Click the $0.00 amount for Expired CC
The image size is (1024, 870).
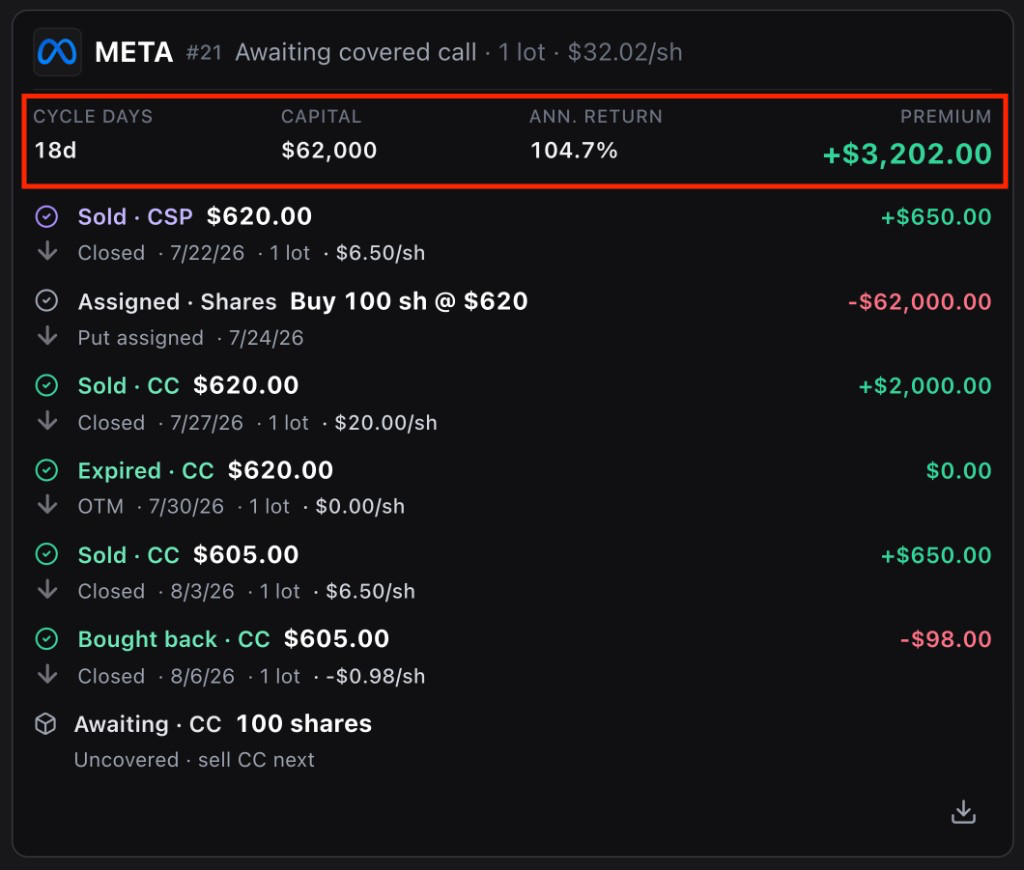(959, 471)
